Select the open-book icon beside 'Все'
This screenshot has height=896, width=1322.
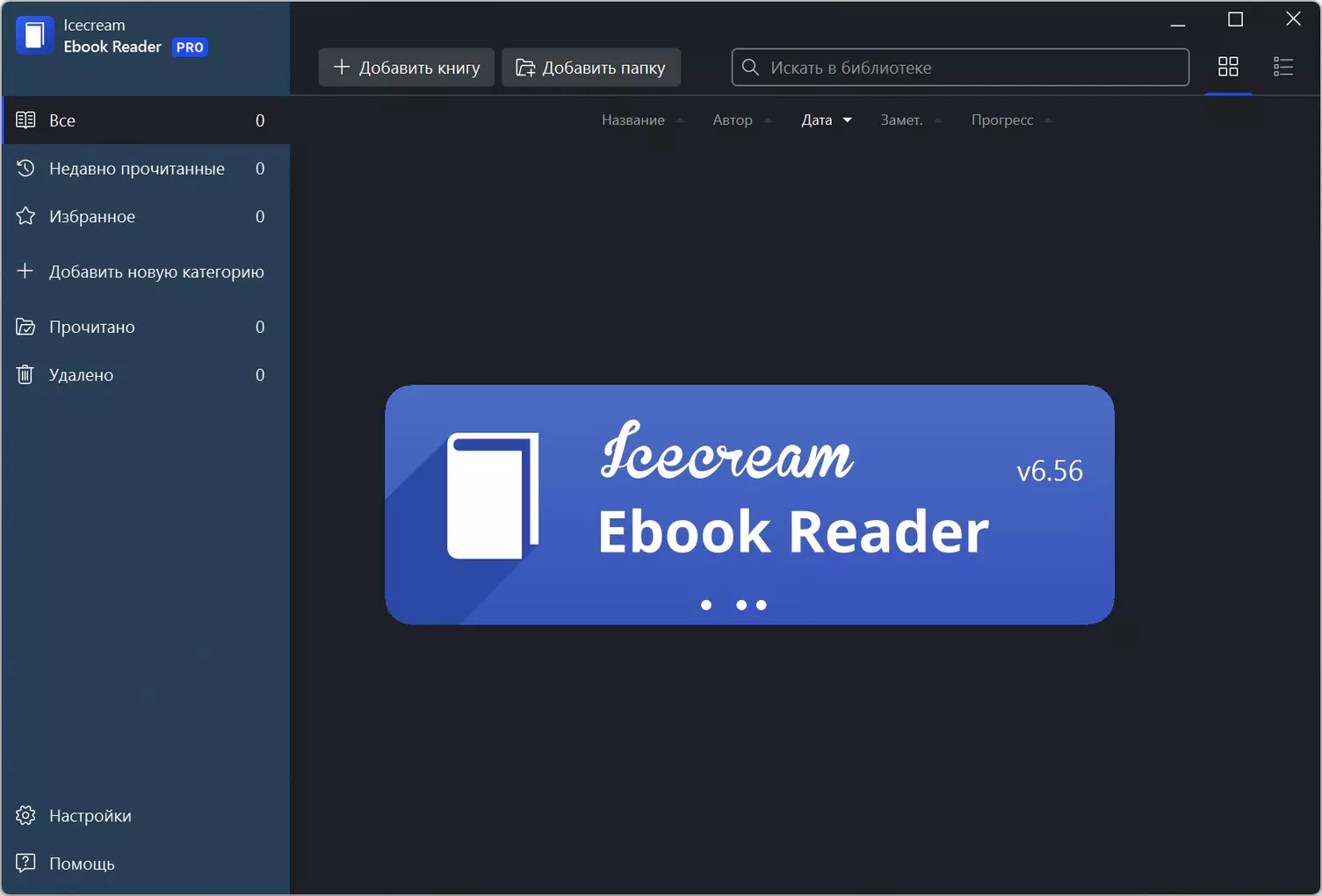pyautogui.click(x=25, y=120)
